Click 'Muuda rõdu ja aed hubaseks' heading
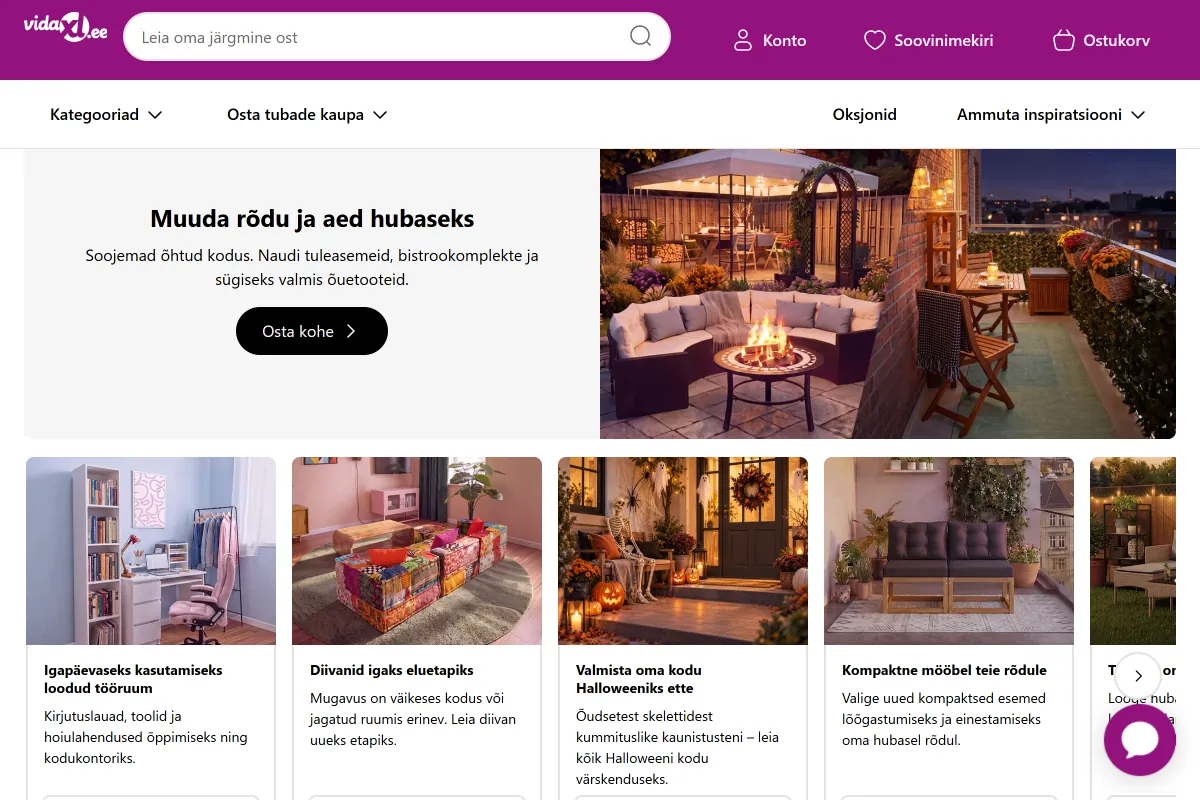This screenshot has width=1200, height=800. click(312, 218)
